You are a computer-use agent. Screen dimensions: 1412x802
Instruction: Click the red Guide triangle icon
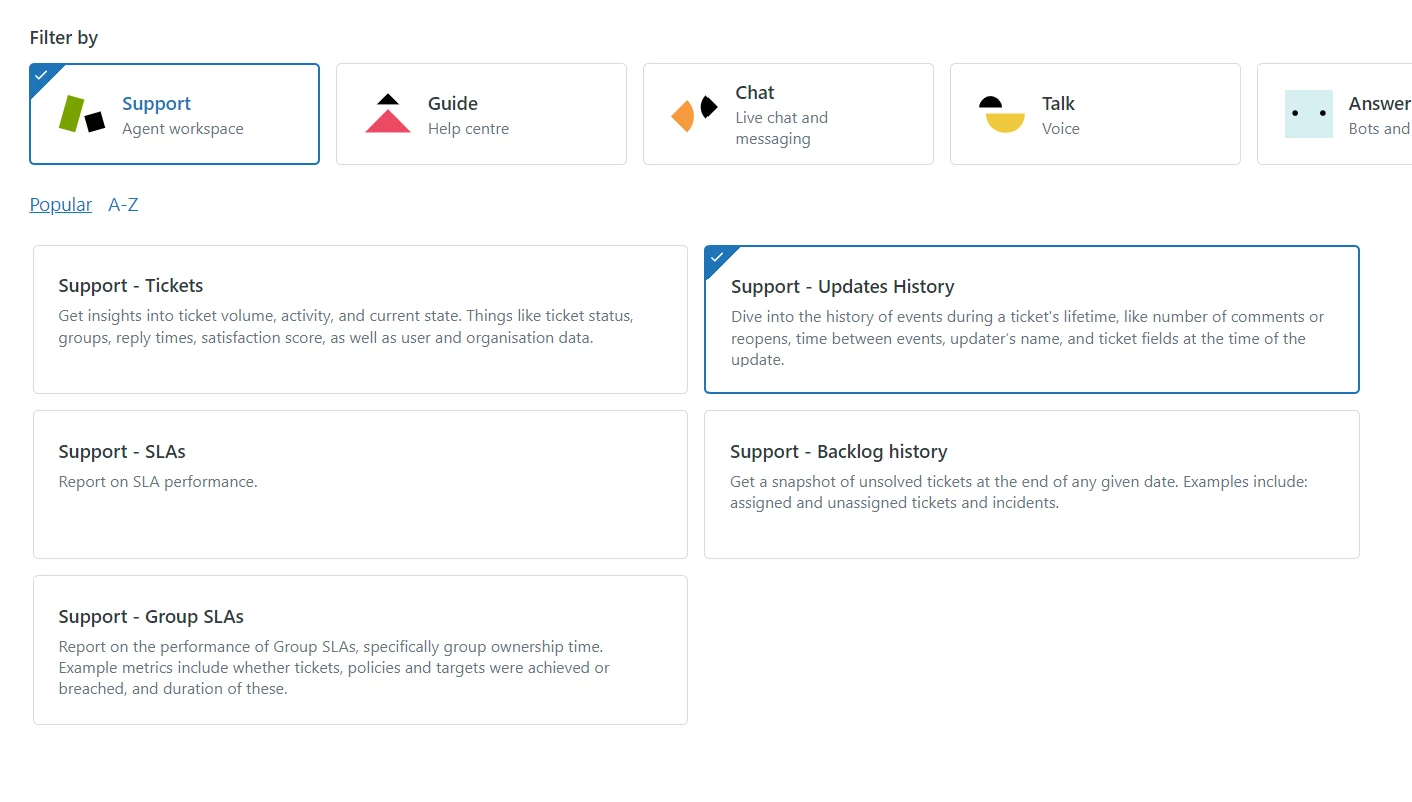point(388,114)
